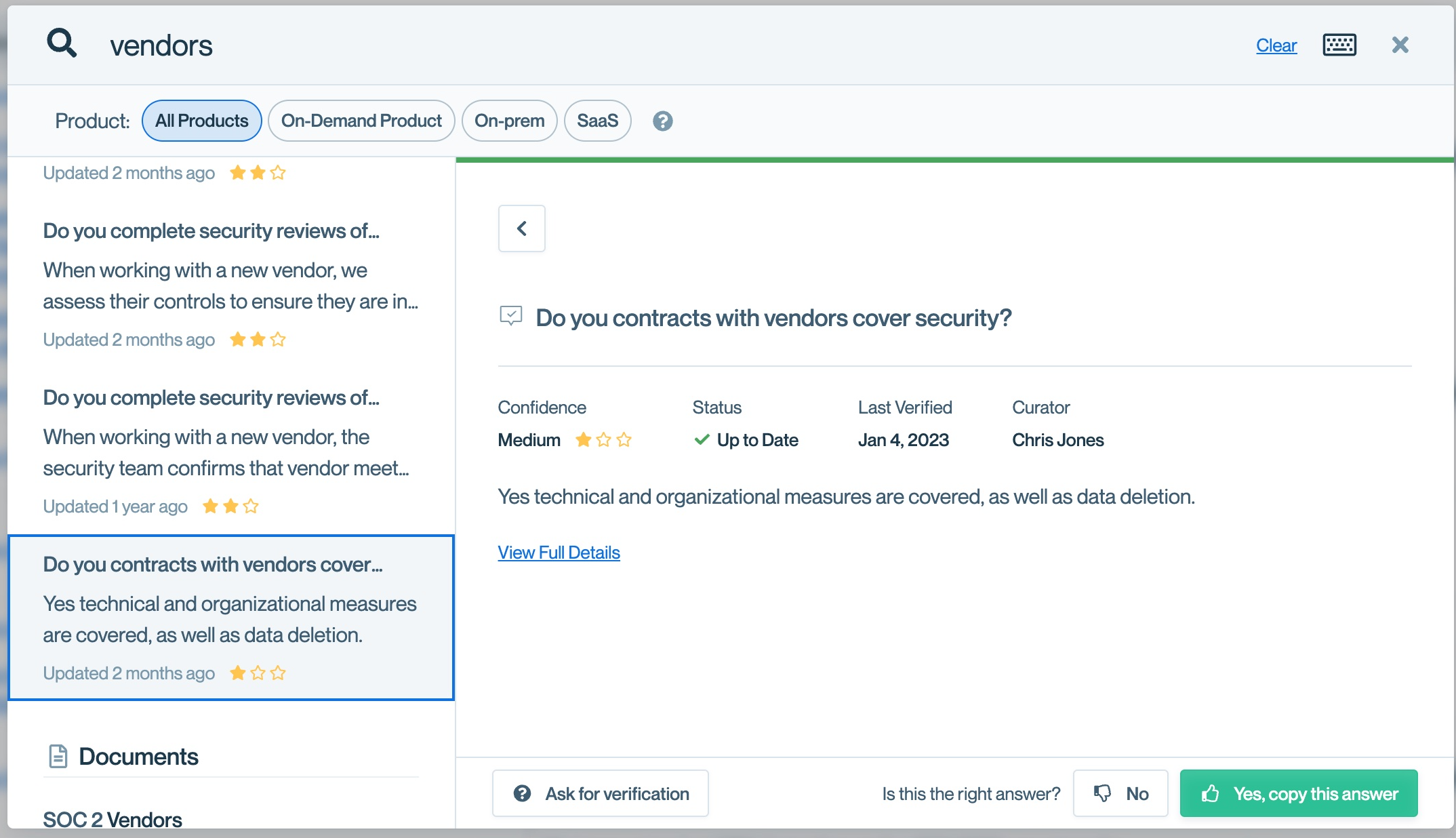Click Ask for verification button
The width and height of the screenshot is (1456, 838).
[x=601, y=793]
